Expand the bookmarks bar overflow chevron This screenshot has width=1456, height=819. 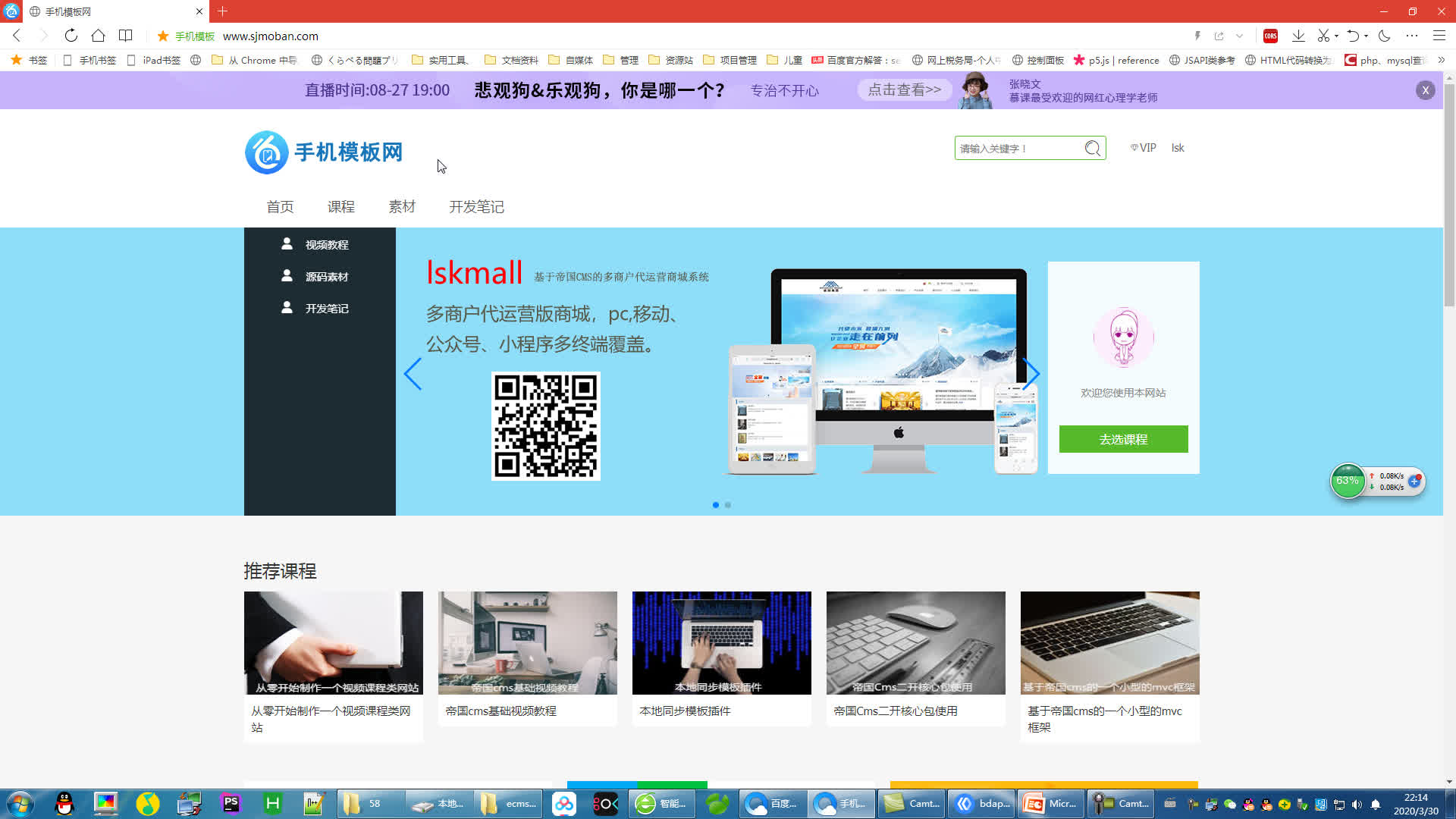tap(1441, 60)
